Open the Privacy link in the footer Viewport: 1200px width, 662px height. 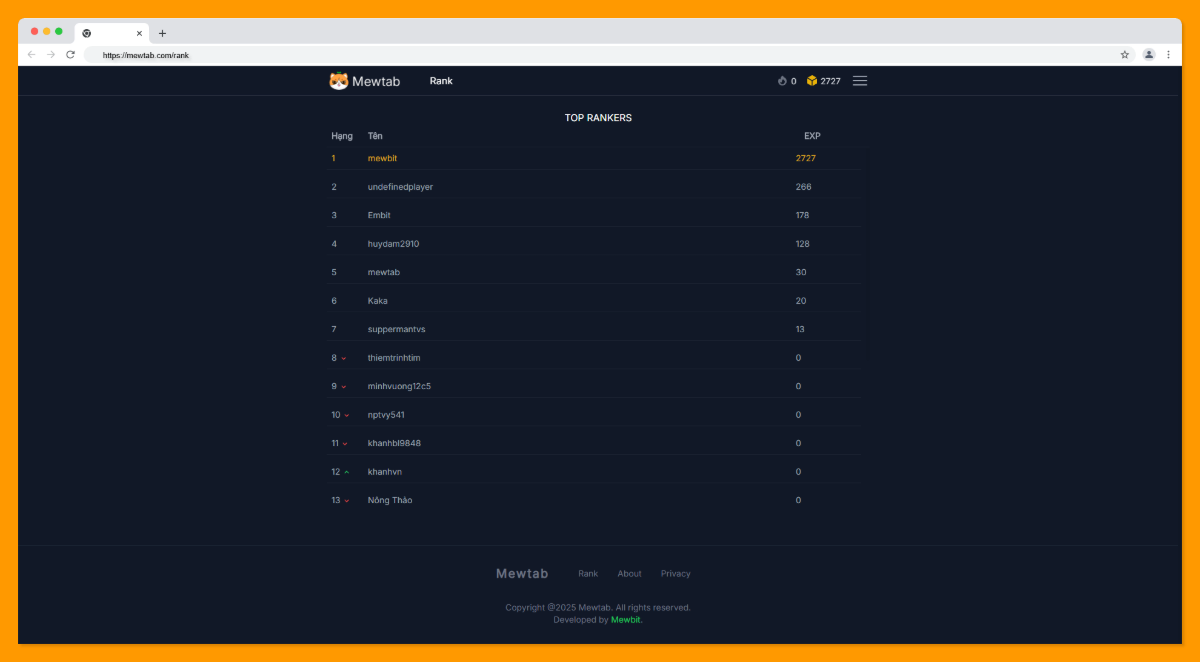(675, 573)
